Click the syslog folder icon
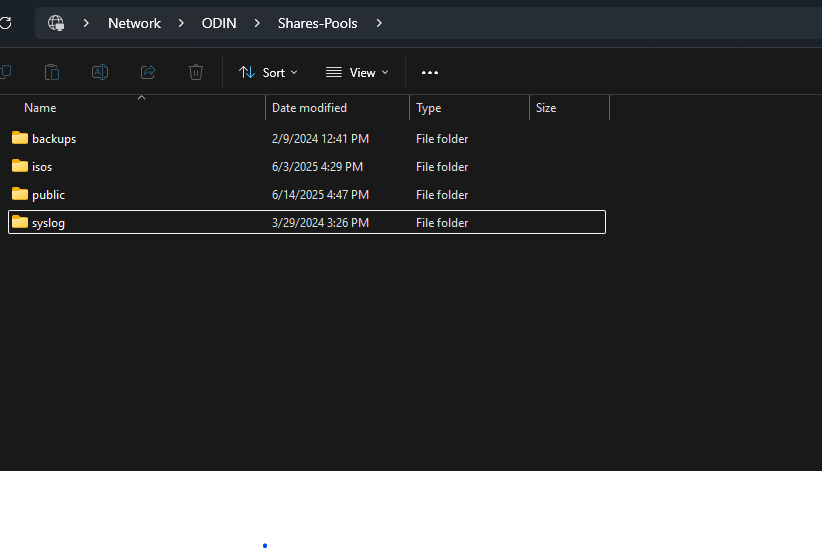The height and width of the screenshot is (549, 822). click(x=20, y=222)
